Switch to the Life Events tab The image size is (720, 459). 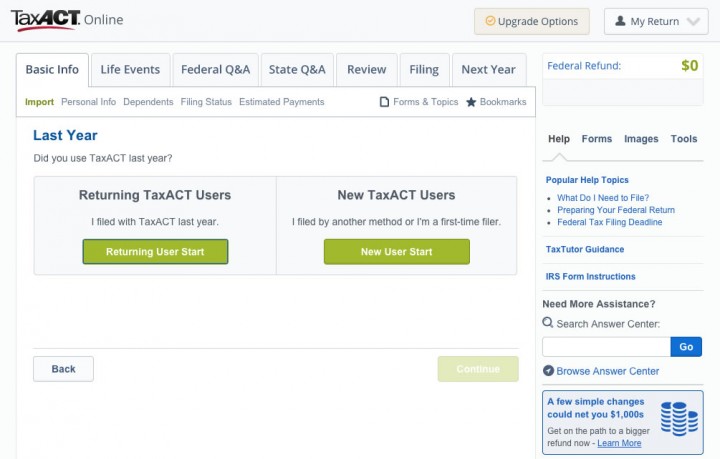tap(130, 70)
